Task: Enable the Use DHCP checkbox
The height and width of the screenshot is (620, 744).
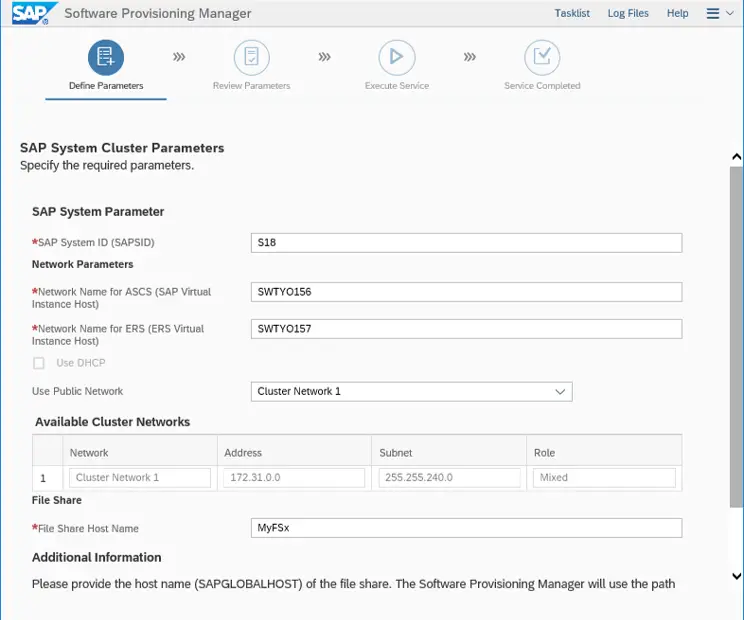Action: click(x=39, y=363)
